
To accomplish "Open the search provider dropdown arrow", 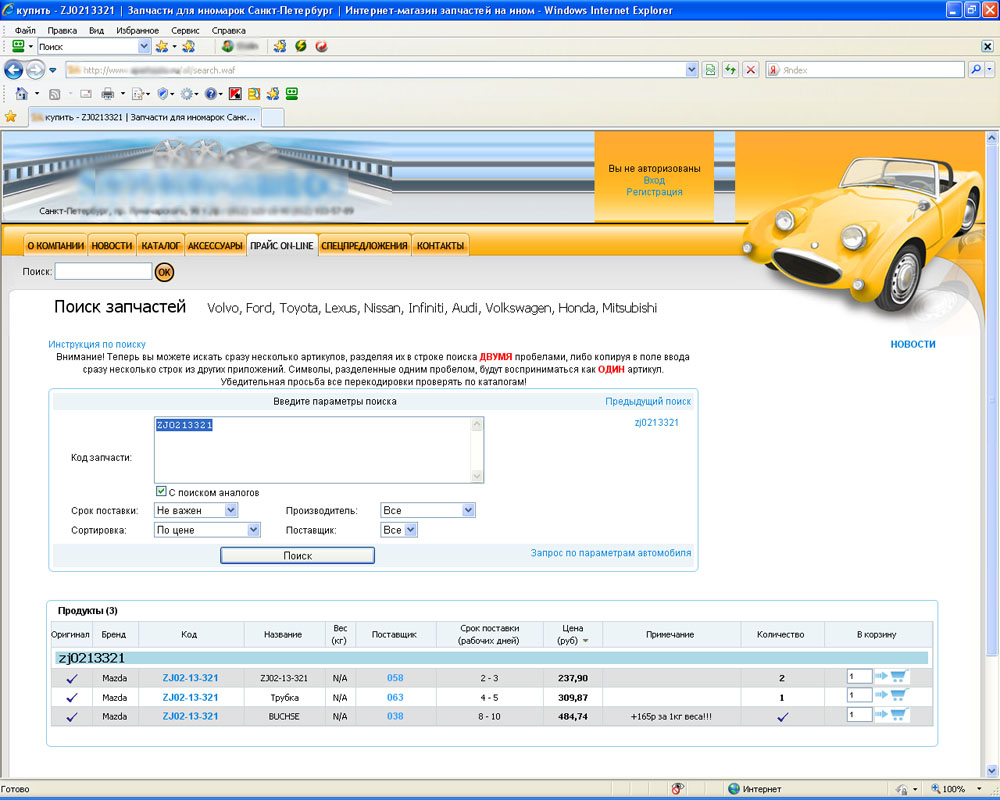I will (x=990, y=70).
